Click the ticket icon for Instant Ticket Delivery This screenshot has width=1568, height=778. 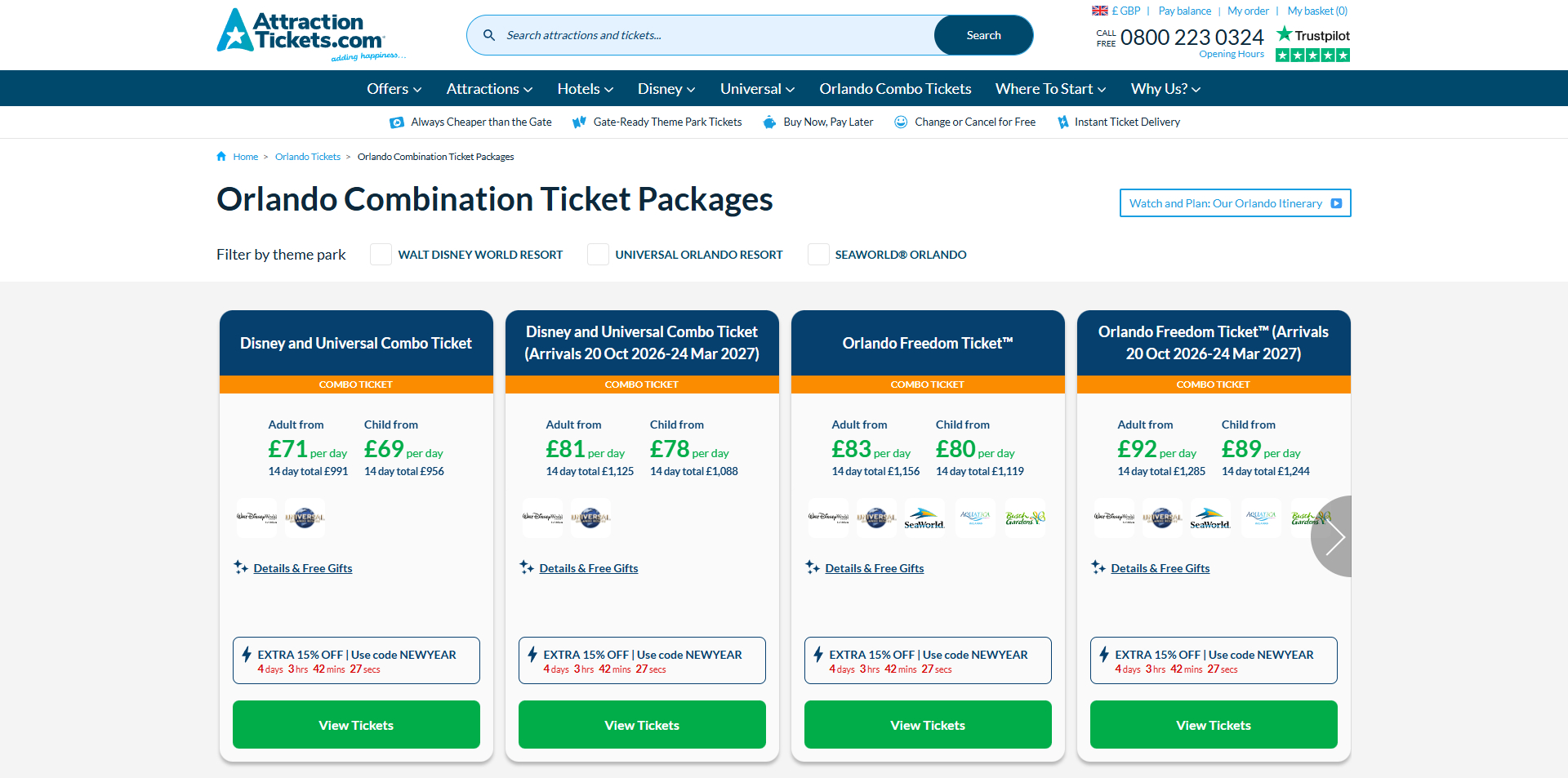coord(1062,122)
